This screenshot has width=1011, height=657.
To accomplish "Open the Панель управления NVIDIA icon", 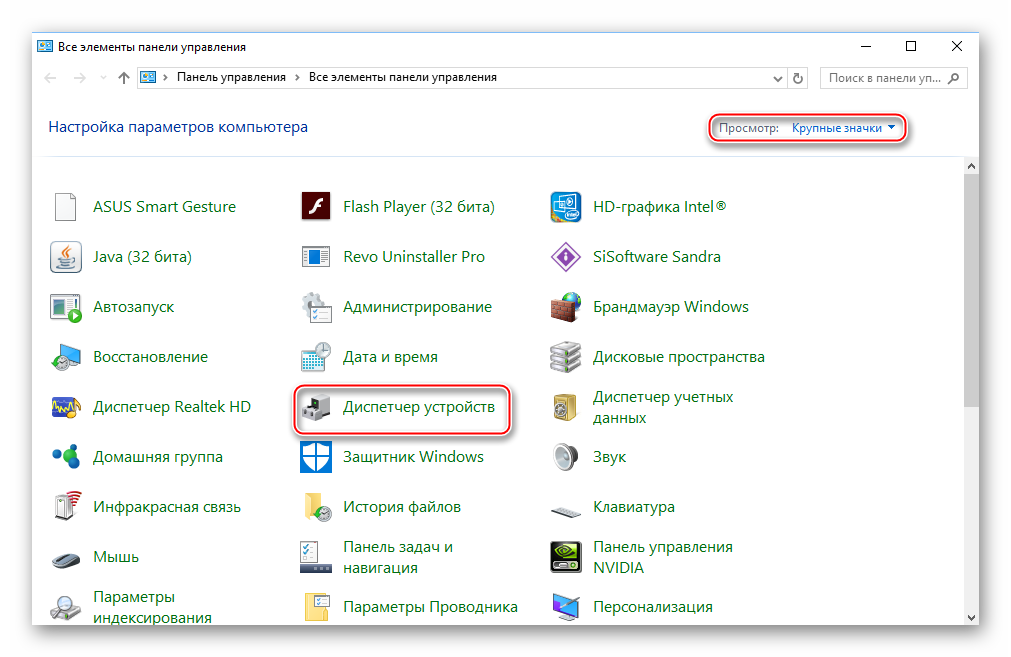I will (x=566, y=557).
